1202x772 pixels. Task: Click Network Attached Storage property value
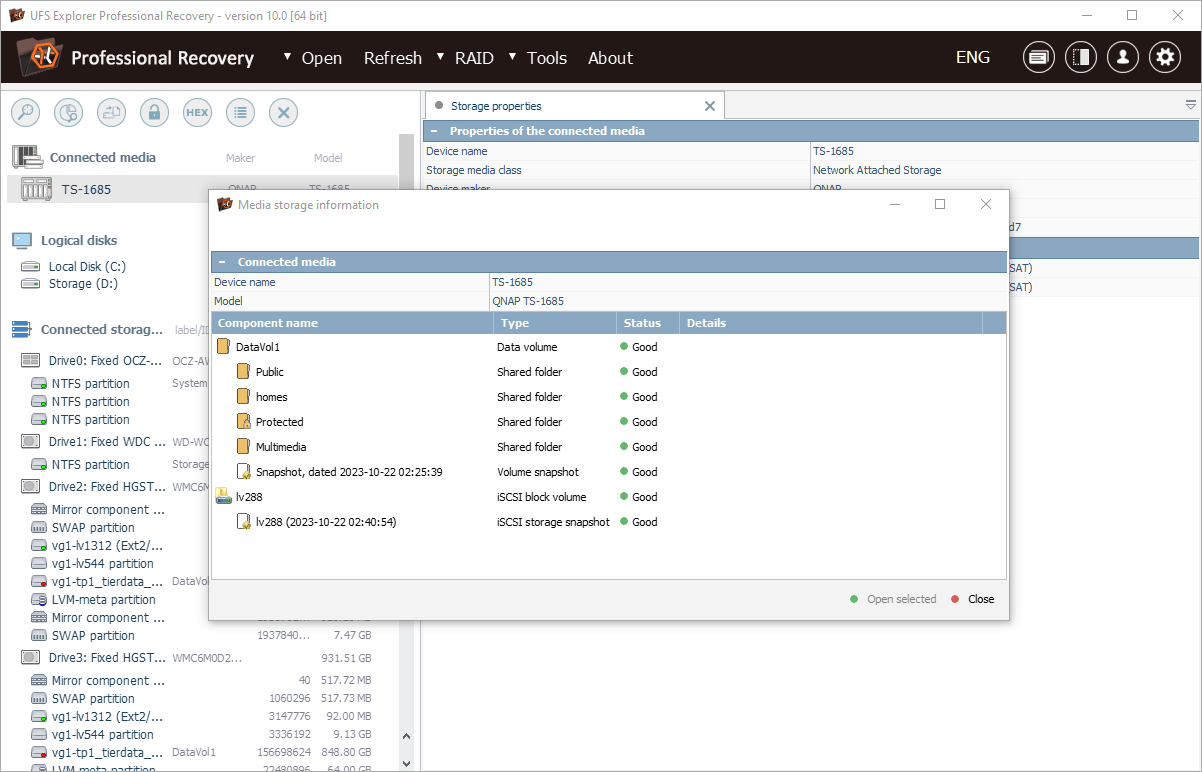coord(877,170)
